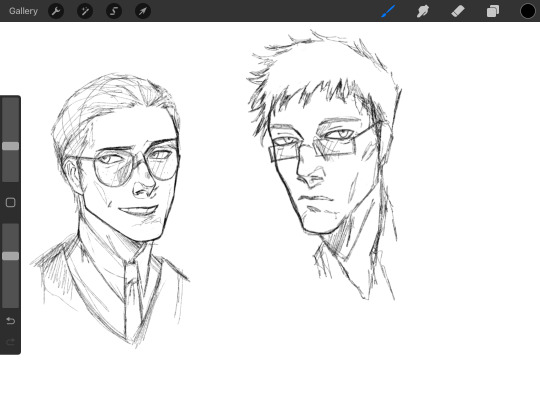Tap the square modify button in sidebar

[x=11, y=202]
